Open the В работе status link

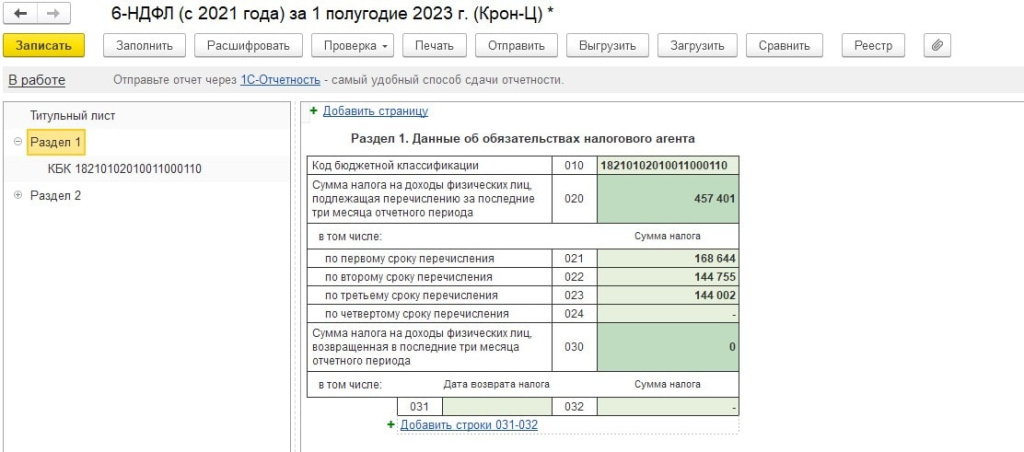pos(37,79)
